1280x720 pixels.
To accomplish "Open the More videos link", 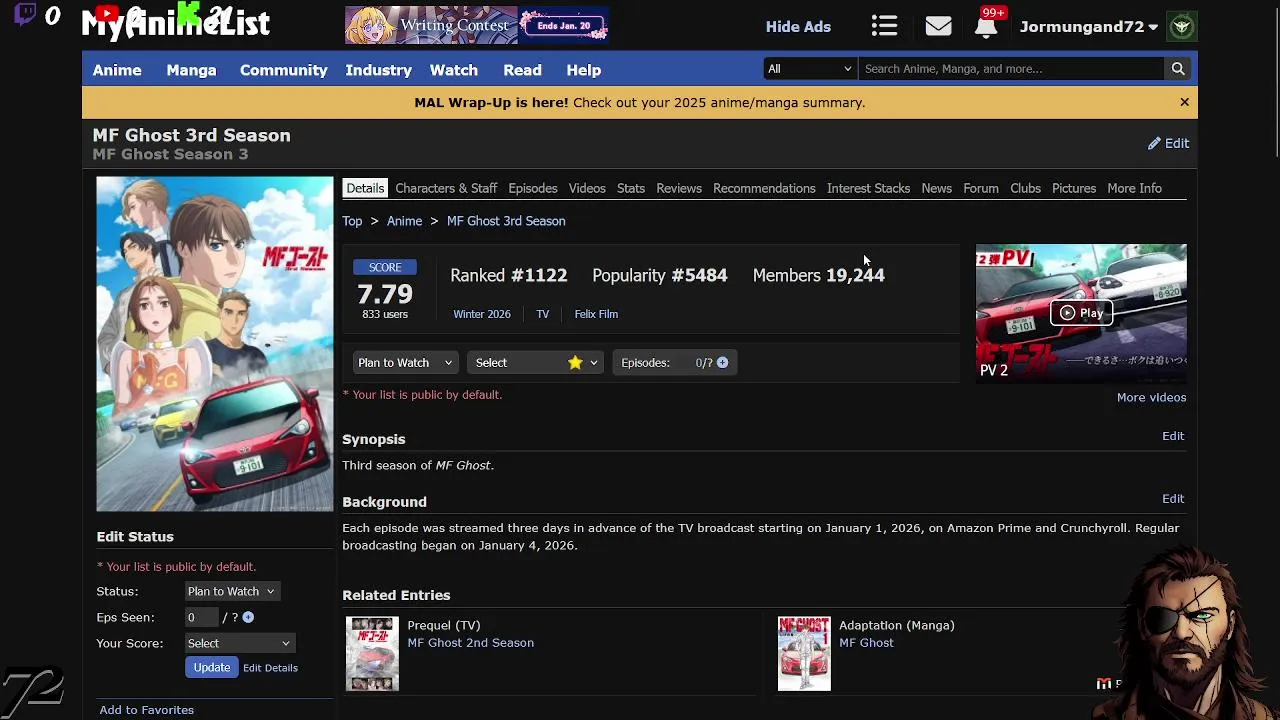I will [x=1151, y=397].
